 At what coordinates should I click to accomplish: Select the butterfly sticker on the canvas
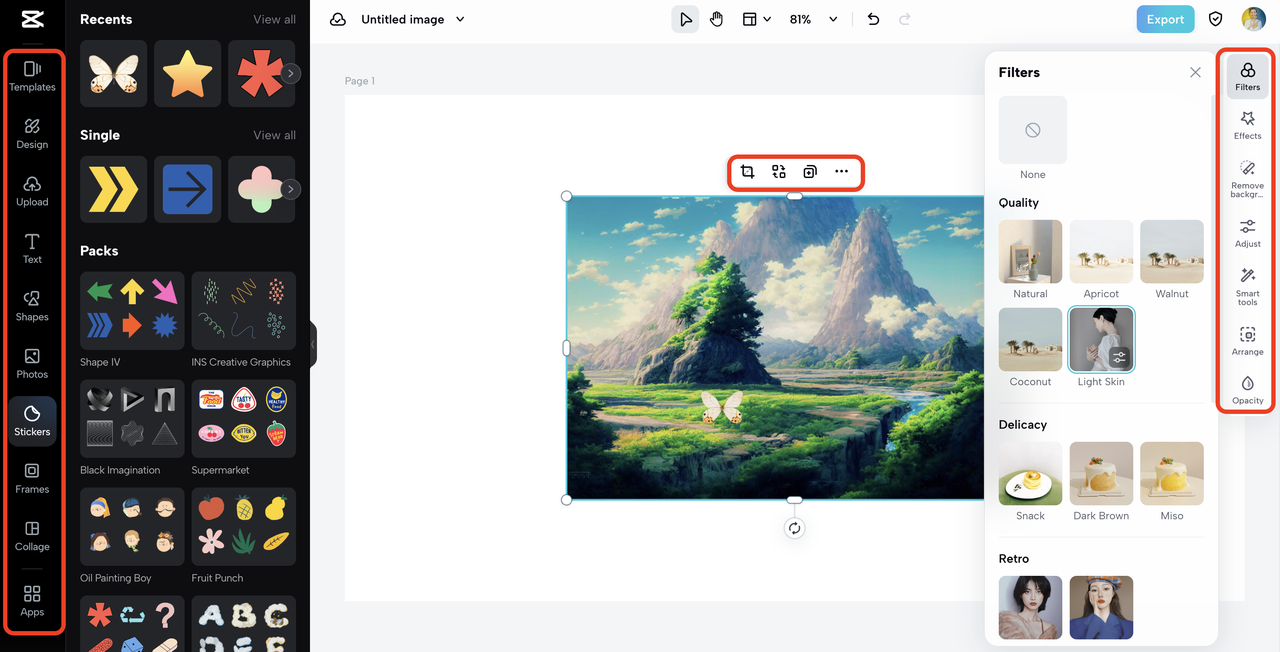tap(721, 407)
